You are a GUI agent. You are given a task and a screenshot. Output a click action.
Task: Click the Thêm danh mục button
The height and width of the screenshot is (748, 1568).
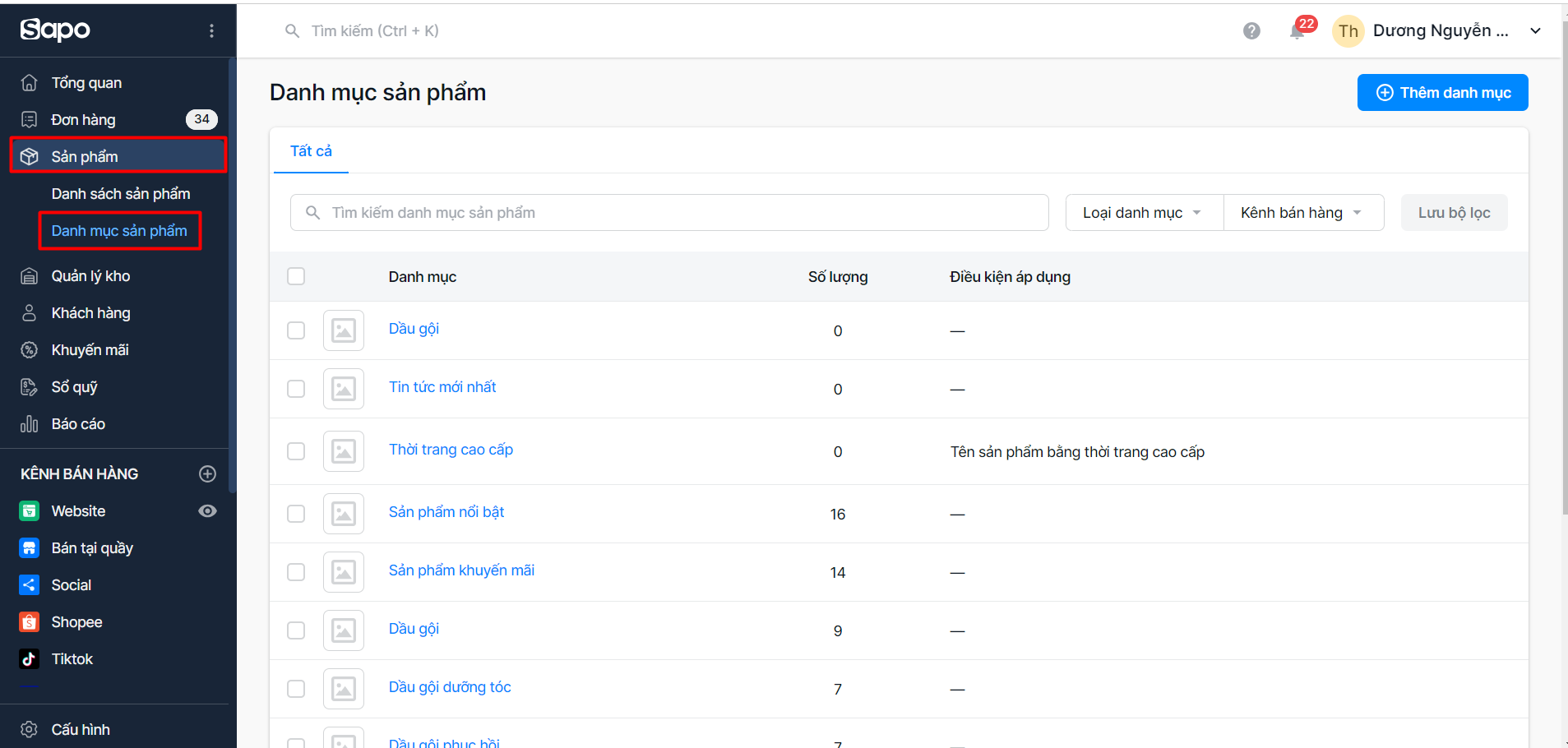pos(1442,93)
